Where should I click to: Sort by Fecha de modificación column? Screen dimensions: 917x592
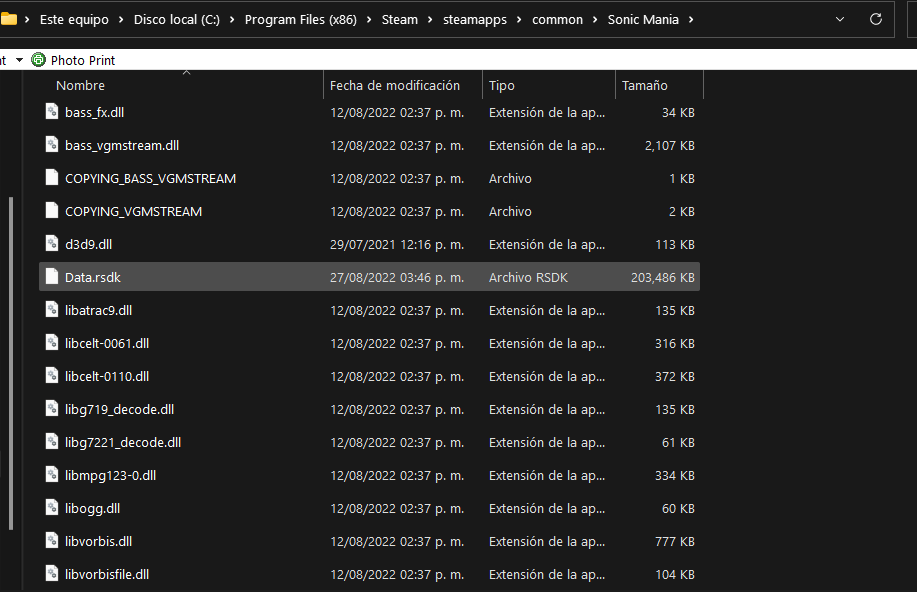click(395, 85)
